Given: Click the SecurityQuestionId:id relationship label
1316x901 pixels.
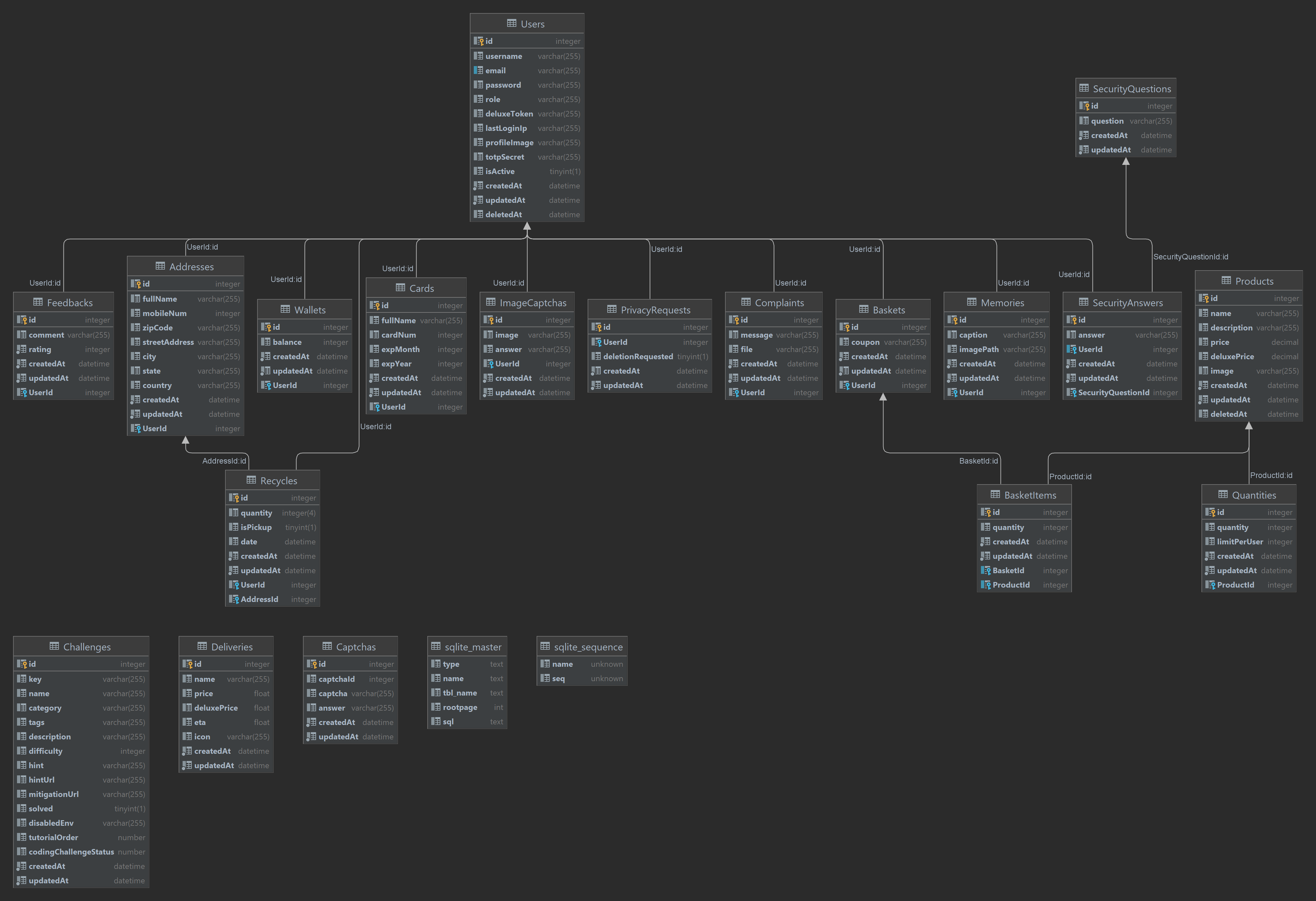Looking at the screenshot, I should pyautogui.click(x=1190, y=256).
